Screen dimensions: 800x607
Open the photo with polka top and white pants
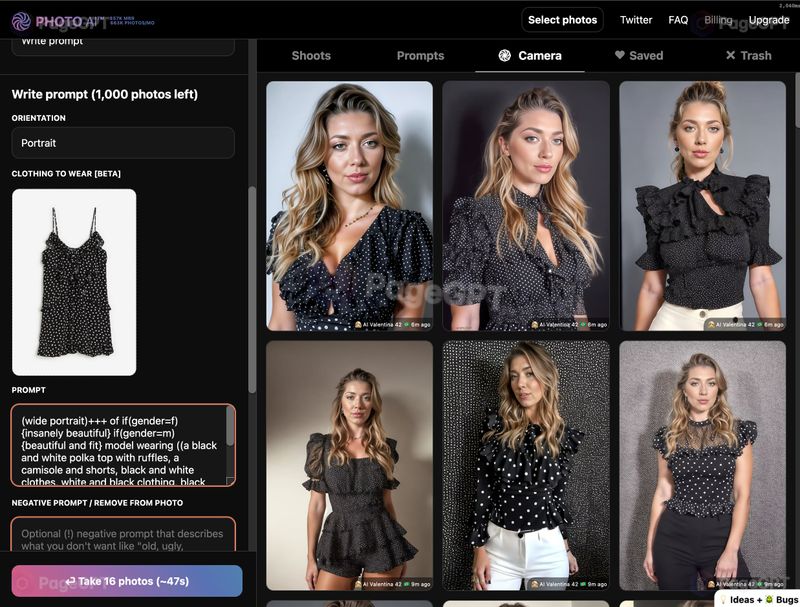526,466
